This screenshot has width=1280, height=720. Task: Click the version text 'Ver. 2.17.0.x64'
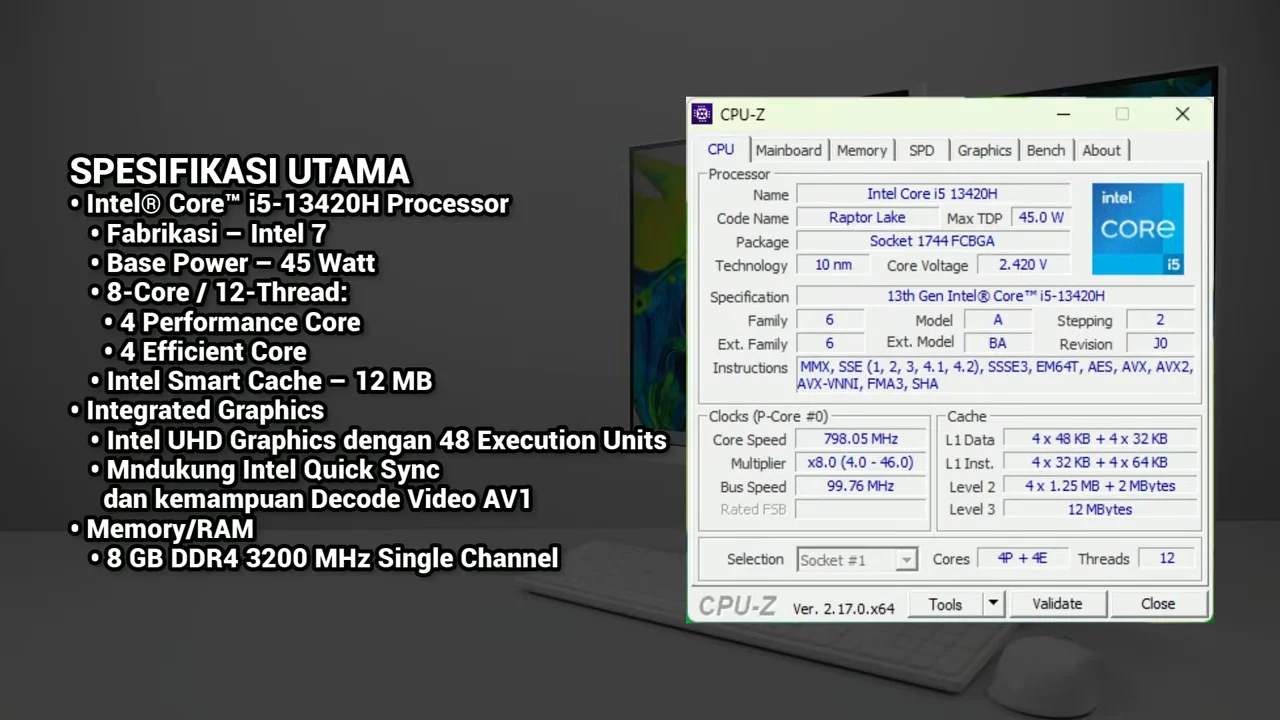(x=843, y=608)
